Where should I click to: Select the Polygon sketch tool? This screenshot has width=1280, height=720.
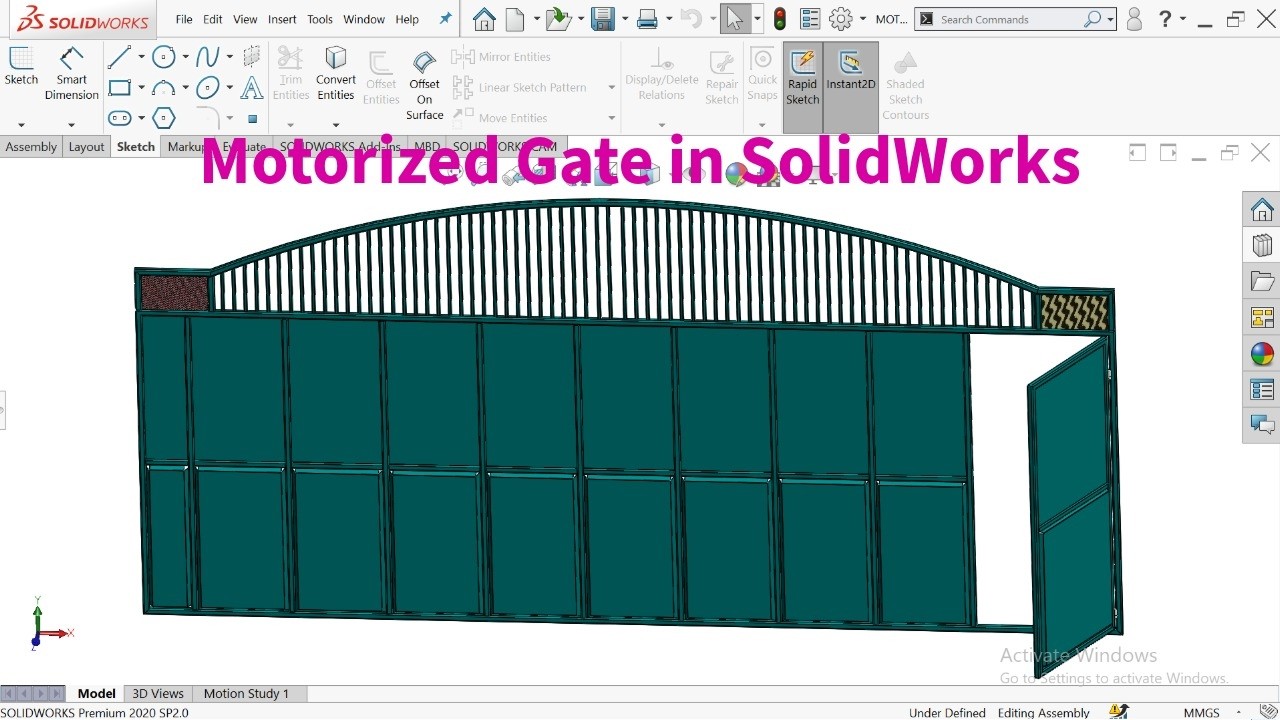164,118
